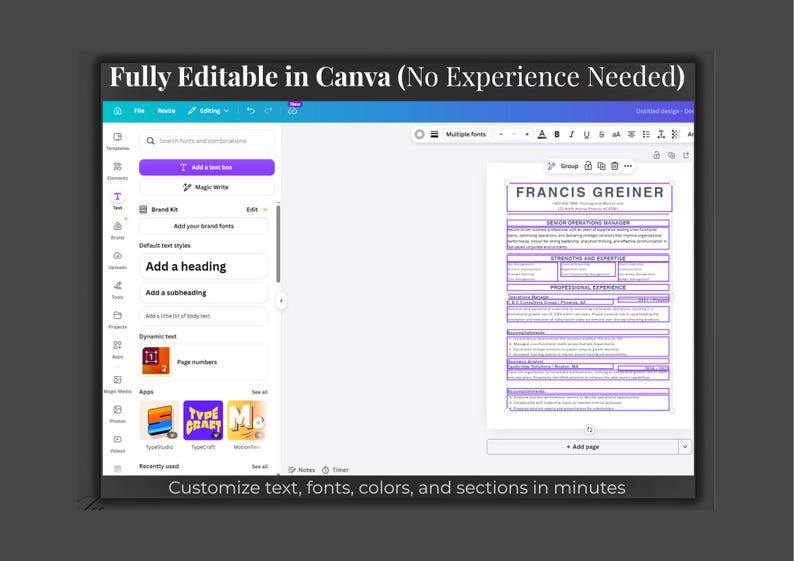This screenshot has height=561, width=794.
Task: Open the Resize menu
Action: [x=166, y=110]
